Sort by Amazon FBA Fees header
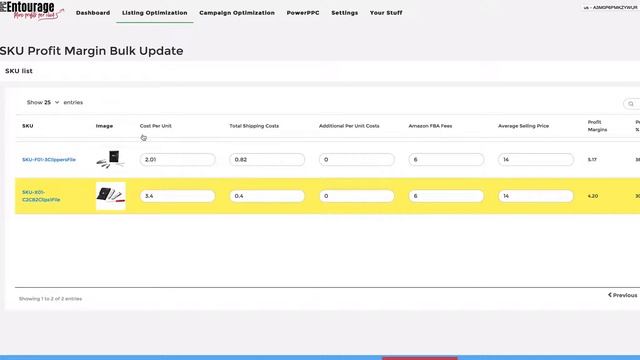Screen dimensions: 640x360 (x=430, y=126)
